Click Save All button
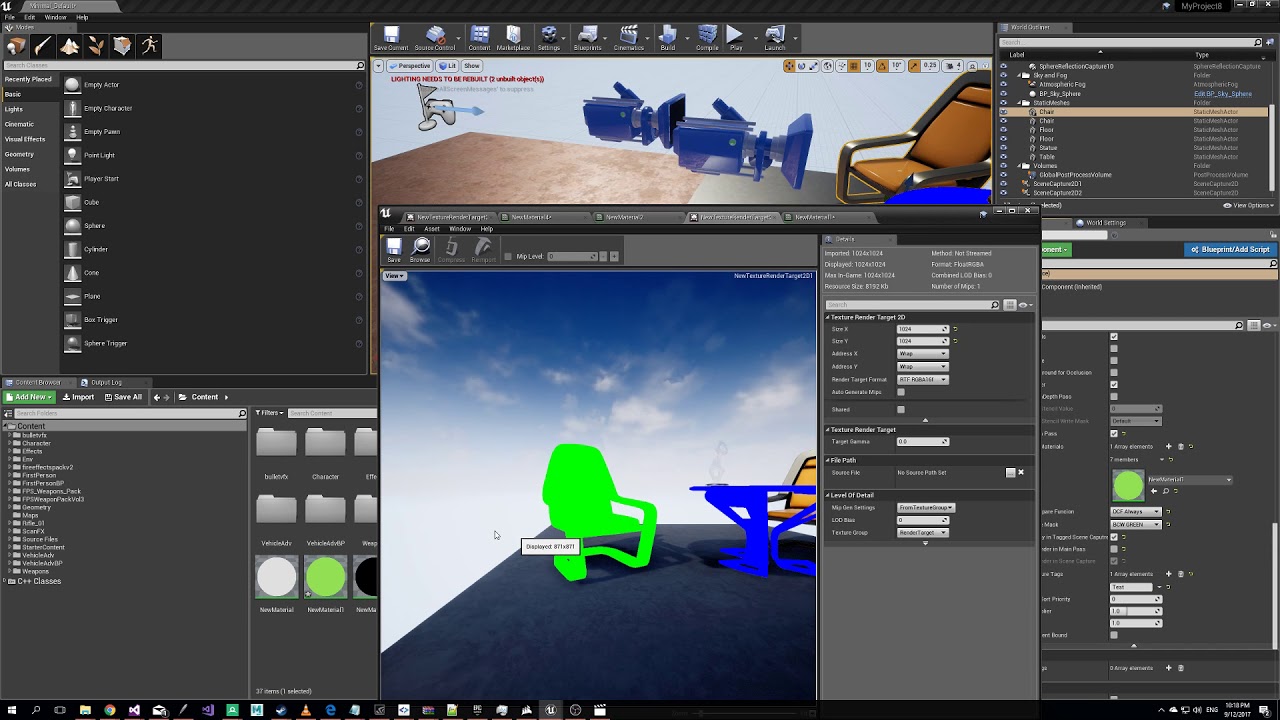 pyautogui.click(x=122, y=397)
